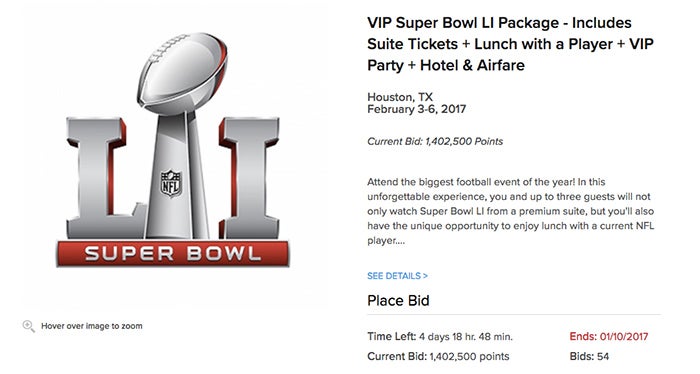Click the red SUPER BOWL banner

[173, 253]
